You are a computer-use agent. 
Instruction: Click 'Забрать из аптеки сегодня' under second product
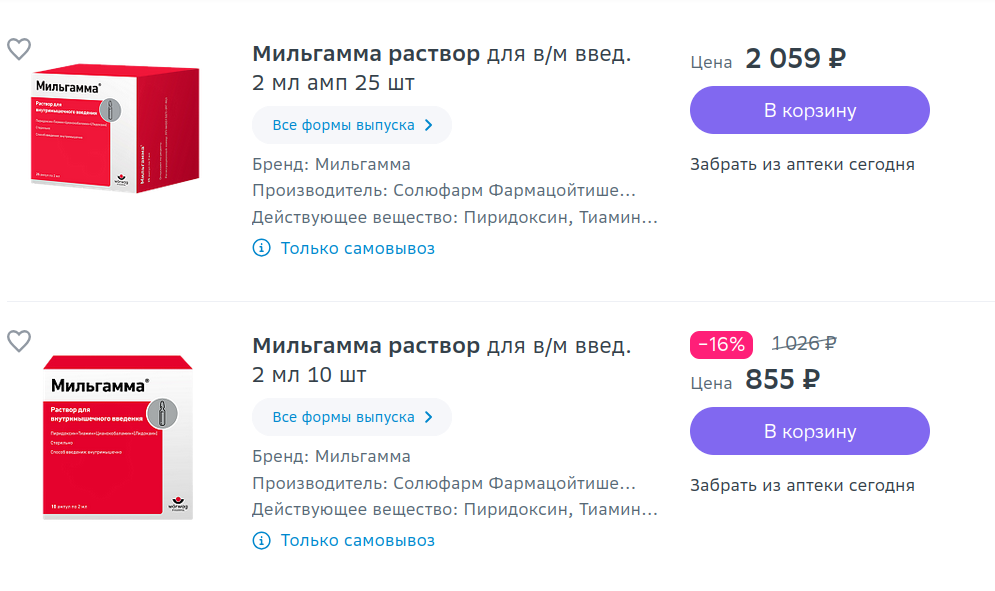tap(802, 486)
